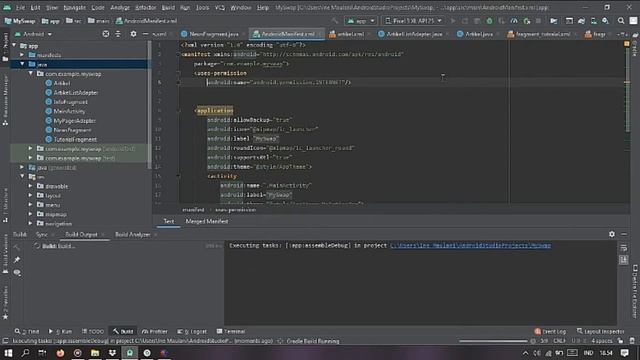
Task: Open the Pixel device selector dropdown
Action: point(413,21)
